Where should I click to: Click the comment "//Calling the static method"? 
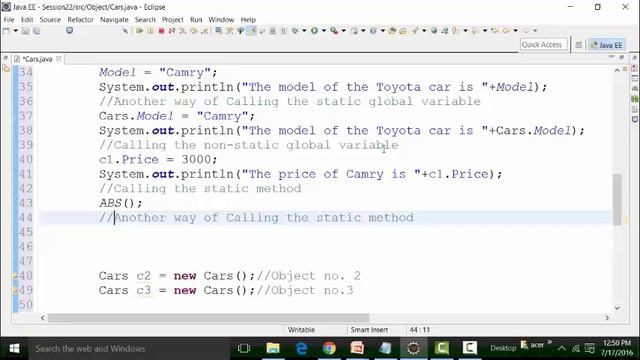(x=200, y=189)
